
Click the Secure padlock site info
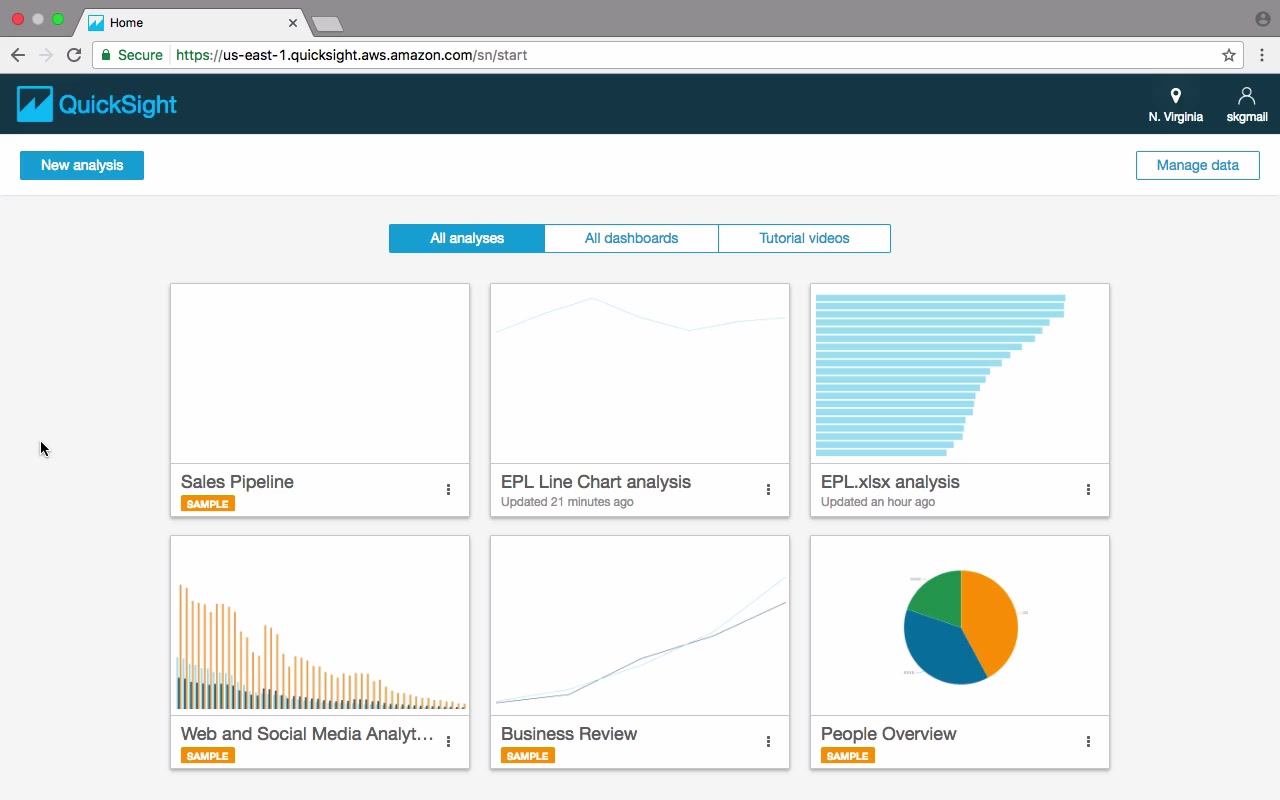click(132, 55)
